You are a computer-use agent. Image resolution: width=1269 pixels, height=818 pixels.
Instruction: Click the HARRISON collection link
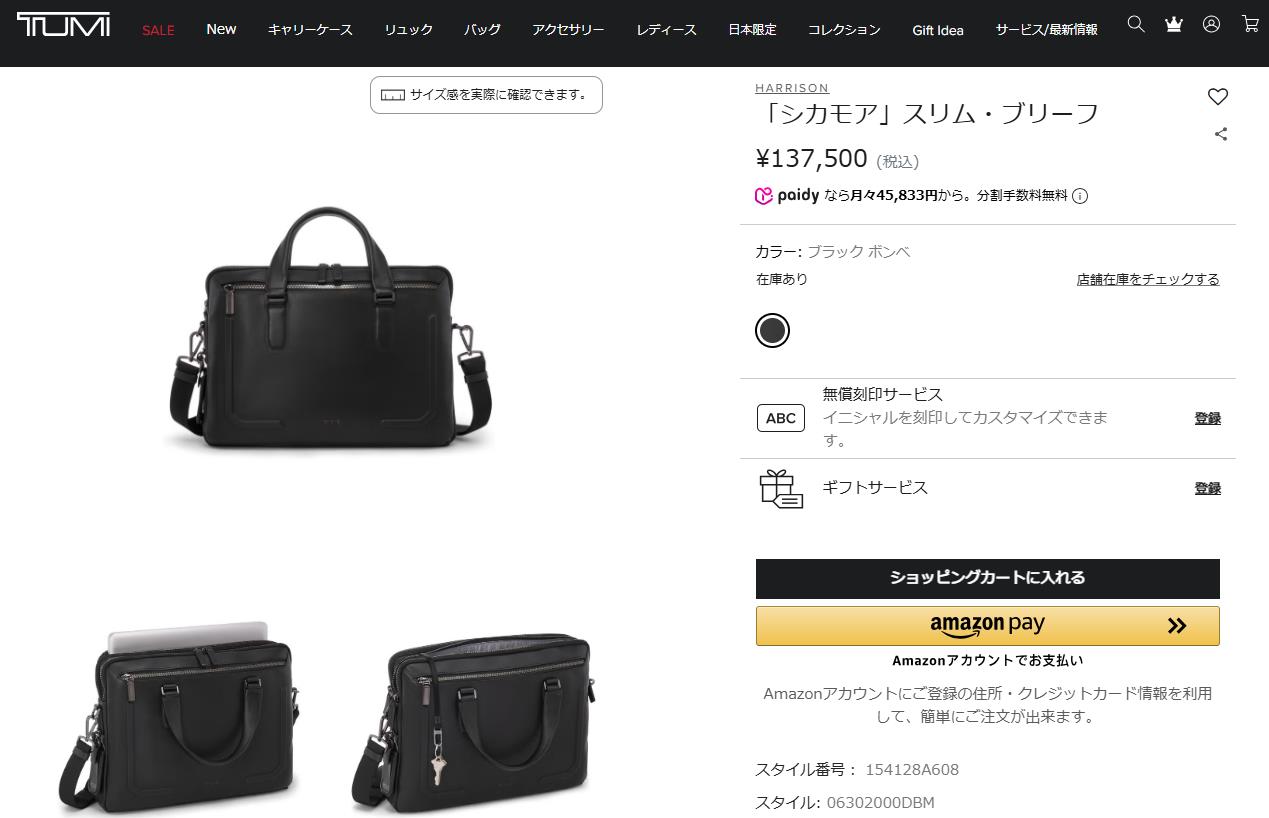pyautogui.click(x=792, y=88)
